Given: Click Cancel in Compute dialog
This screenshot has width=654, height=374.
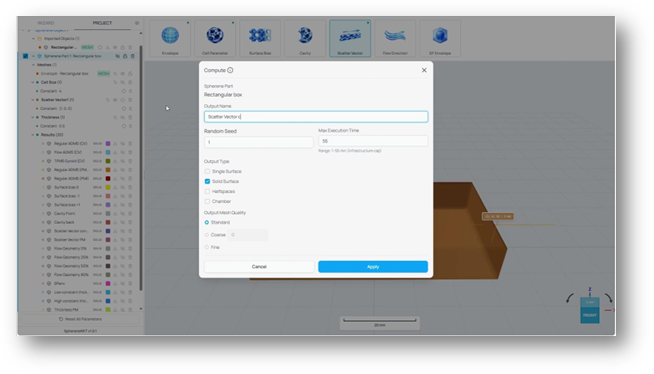Looking at the screenshot, I should 259,267.
